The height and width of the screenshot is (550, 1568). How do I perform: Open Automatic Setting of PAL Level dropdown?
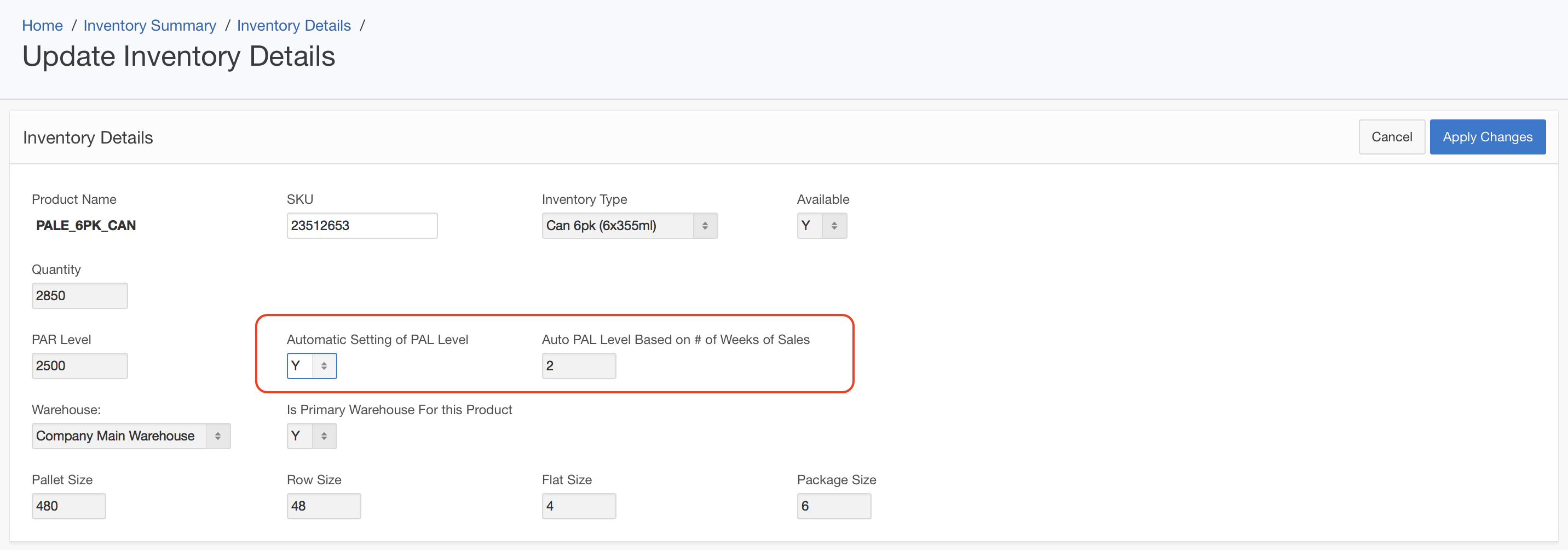pyautogui.click(x=311, y=366)
